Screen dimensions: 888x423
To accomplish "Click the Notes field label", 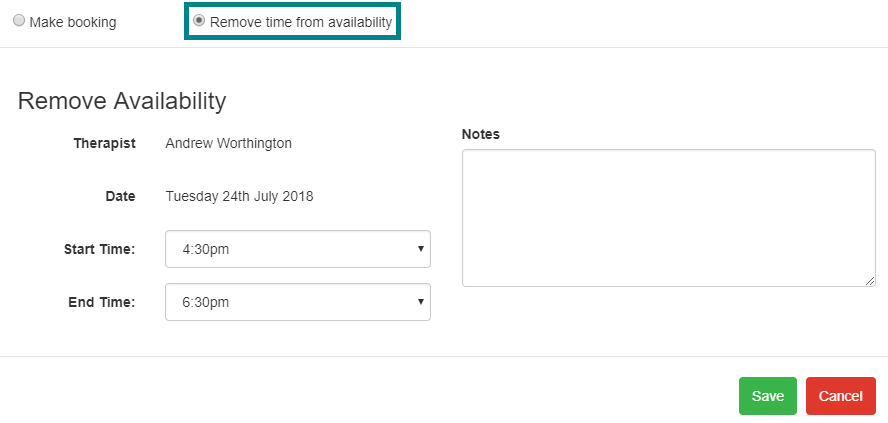I will click(481, 134).
